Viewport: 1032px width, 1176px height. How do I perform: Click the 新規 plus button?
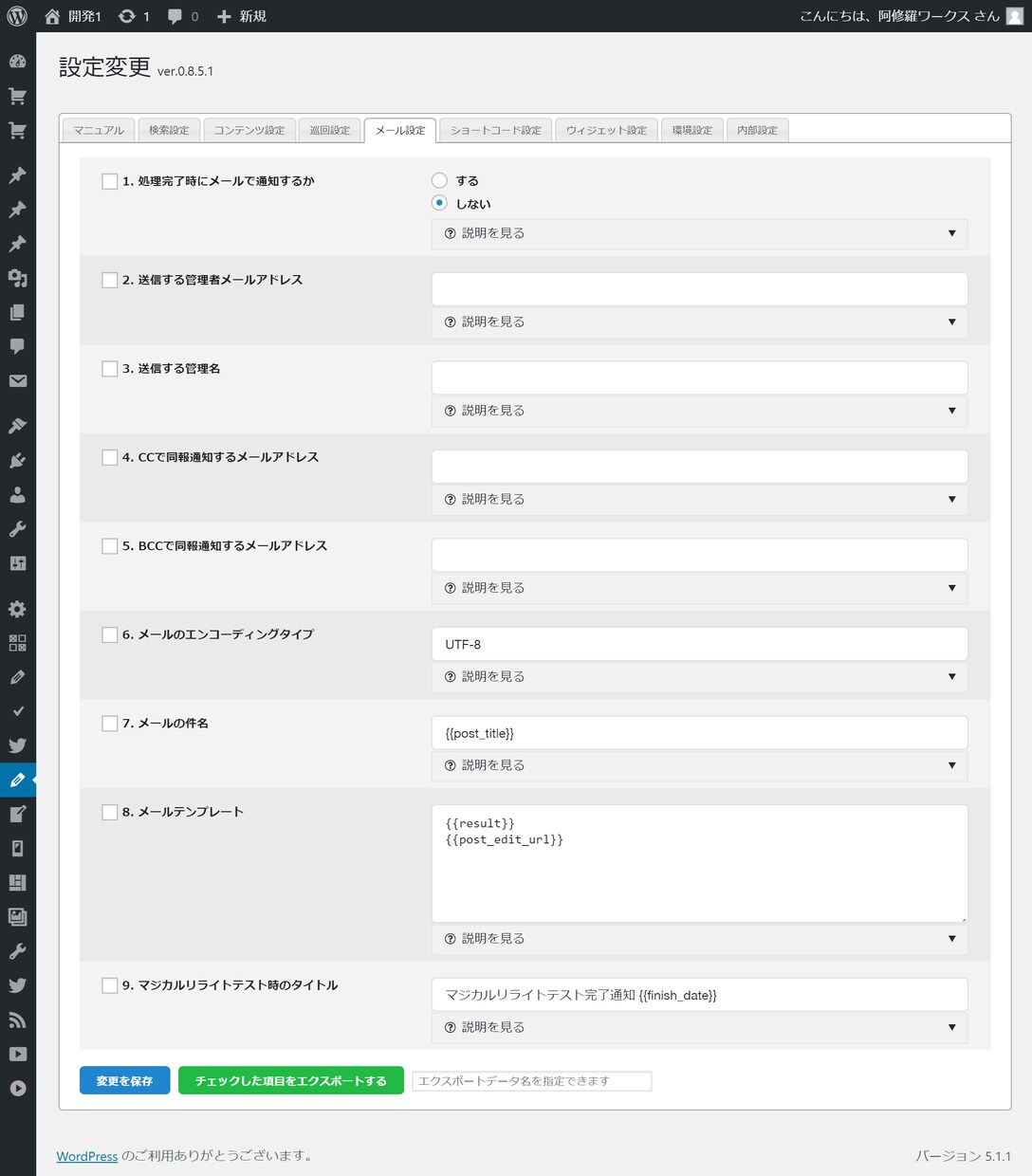click(242, 16)
